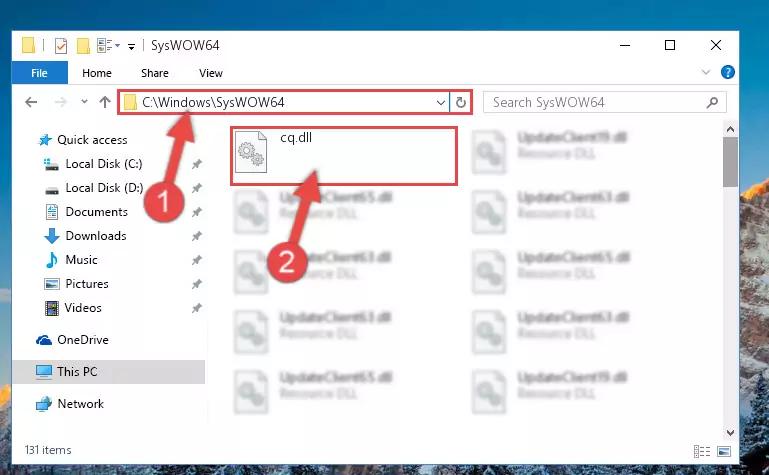
Task: Switch to details view icon in status bar
Action: pos(702,451)
